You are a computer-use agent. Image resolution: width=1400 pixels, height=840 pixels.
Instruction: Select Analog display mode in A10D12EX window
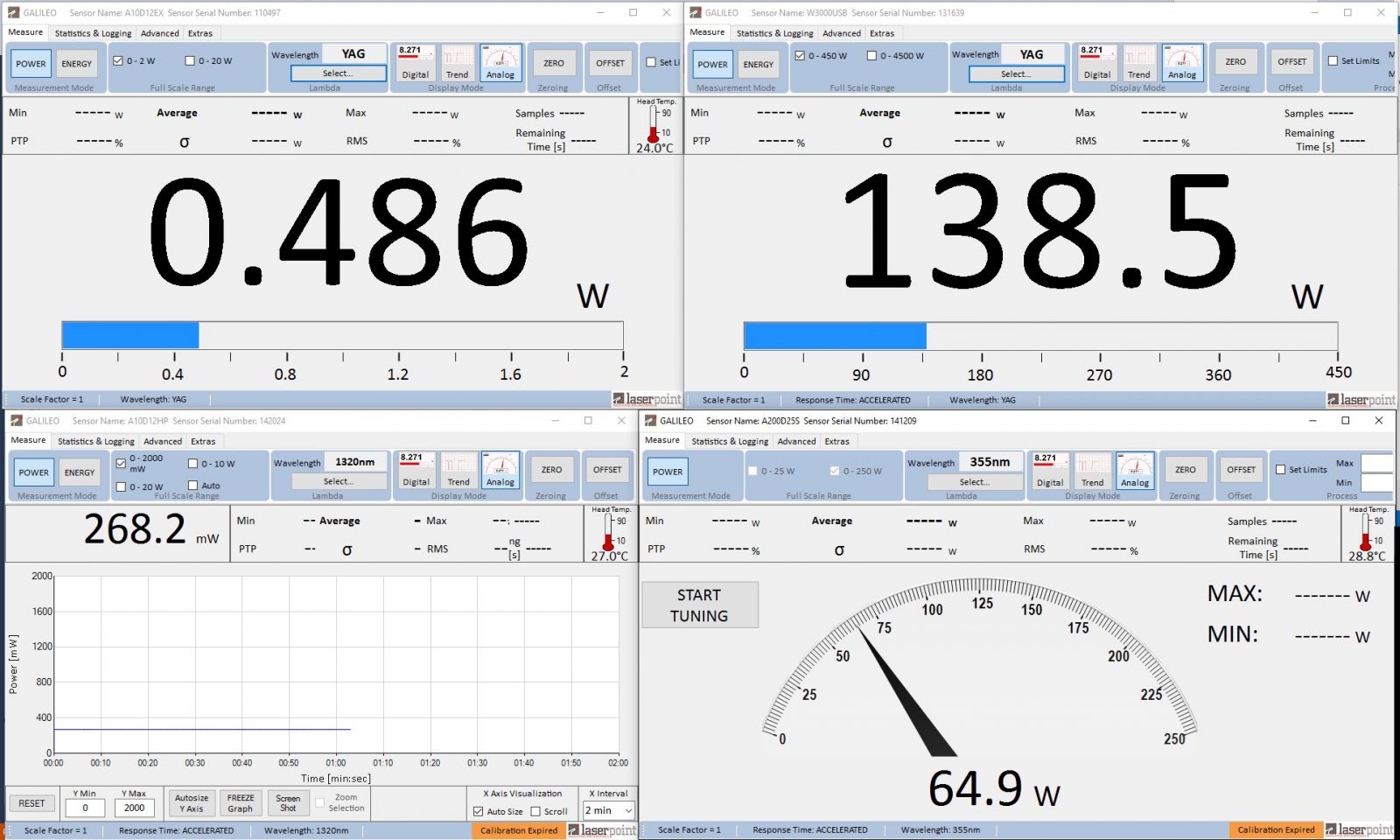pos(500,62)
